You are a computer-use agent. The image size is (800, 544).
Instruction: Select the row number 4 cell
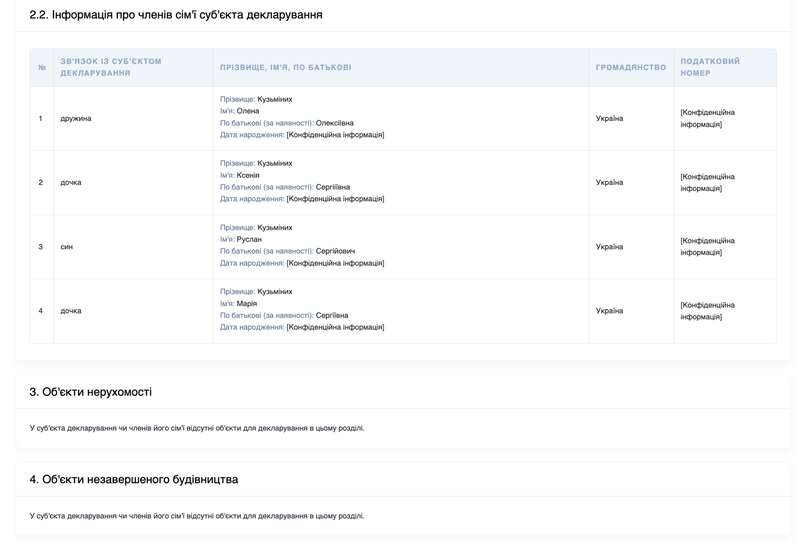pyautogui.click(x=41, y=310)
